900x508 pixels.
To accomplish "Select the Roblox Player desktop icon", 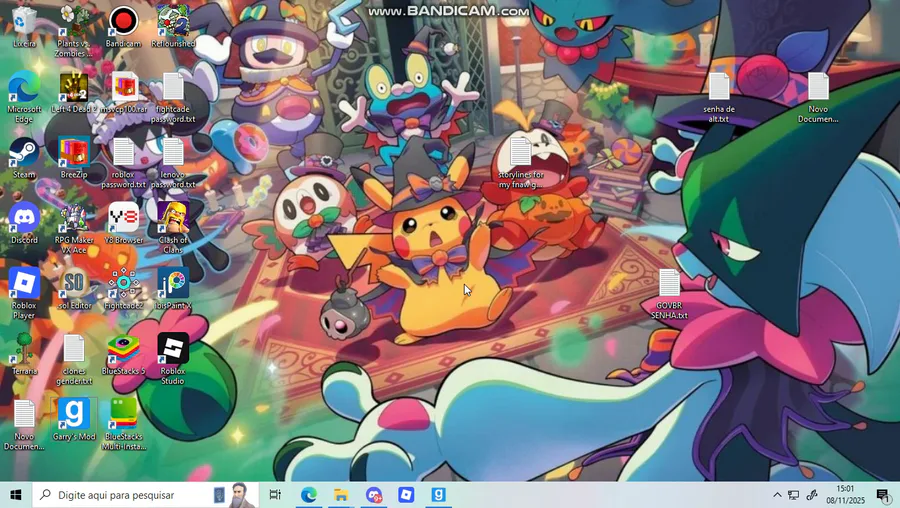I will click(24, 294).
